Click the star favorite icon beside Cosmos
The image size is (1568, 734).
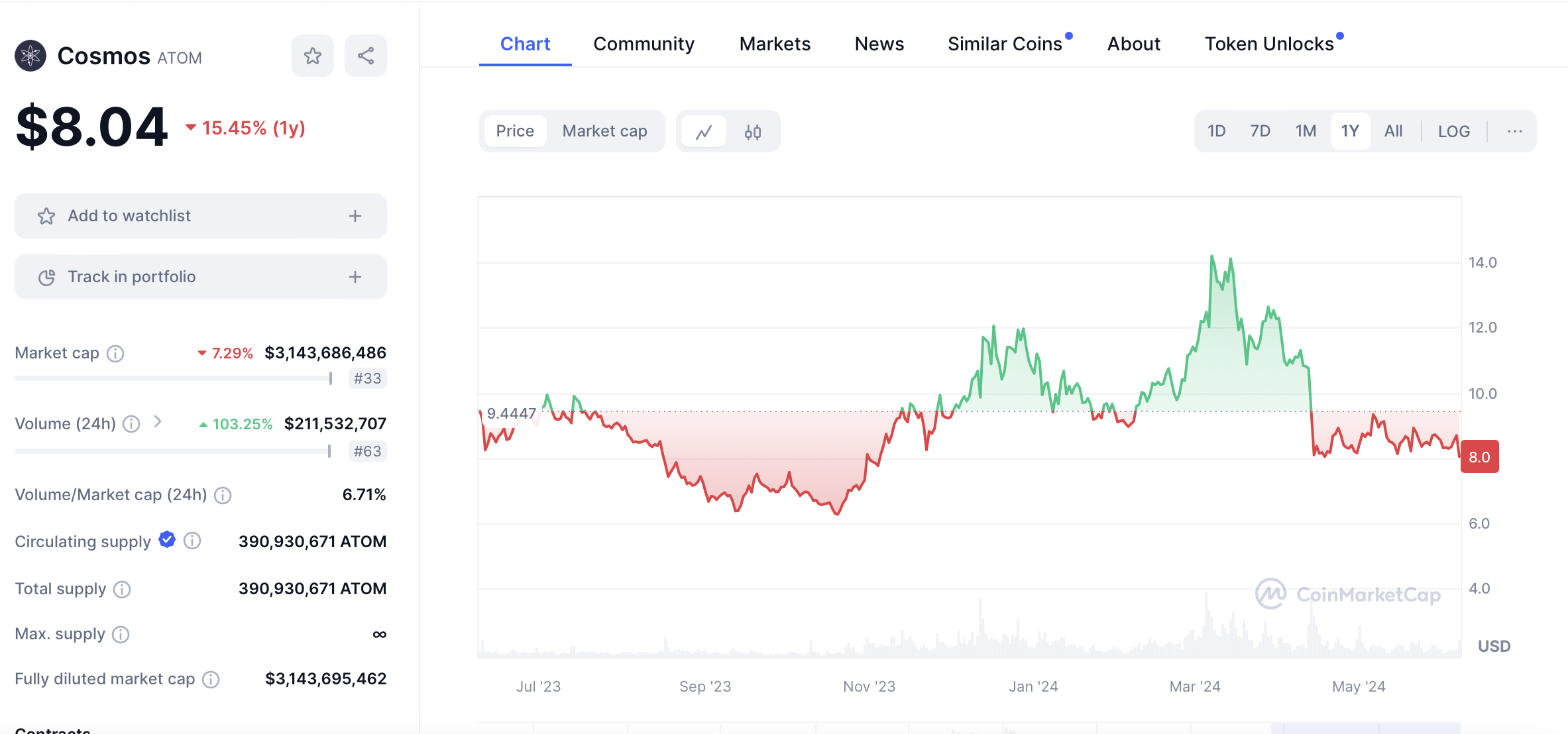[x=312, y=56]
